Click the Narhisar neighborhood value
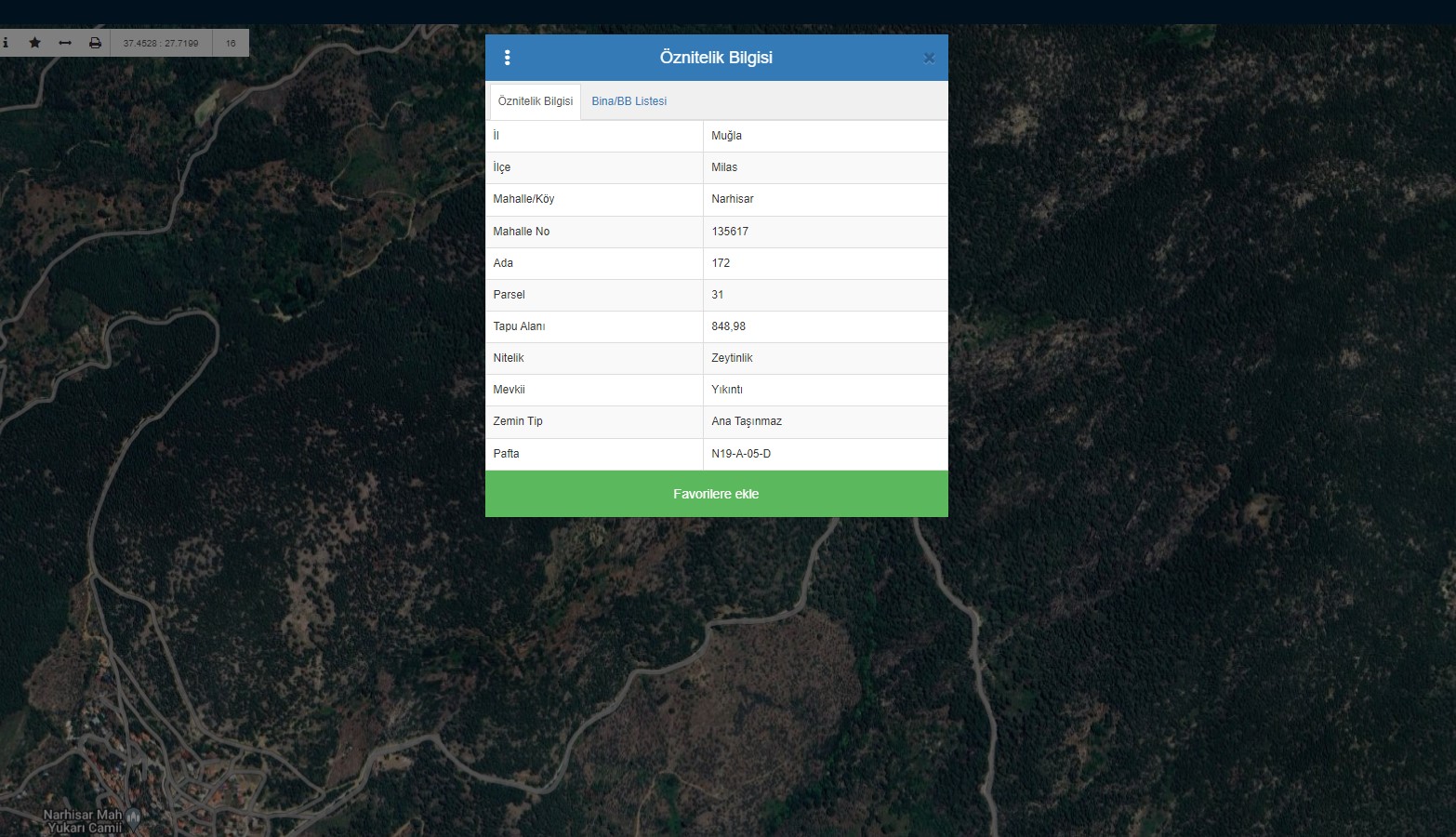 coord(733,199)
